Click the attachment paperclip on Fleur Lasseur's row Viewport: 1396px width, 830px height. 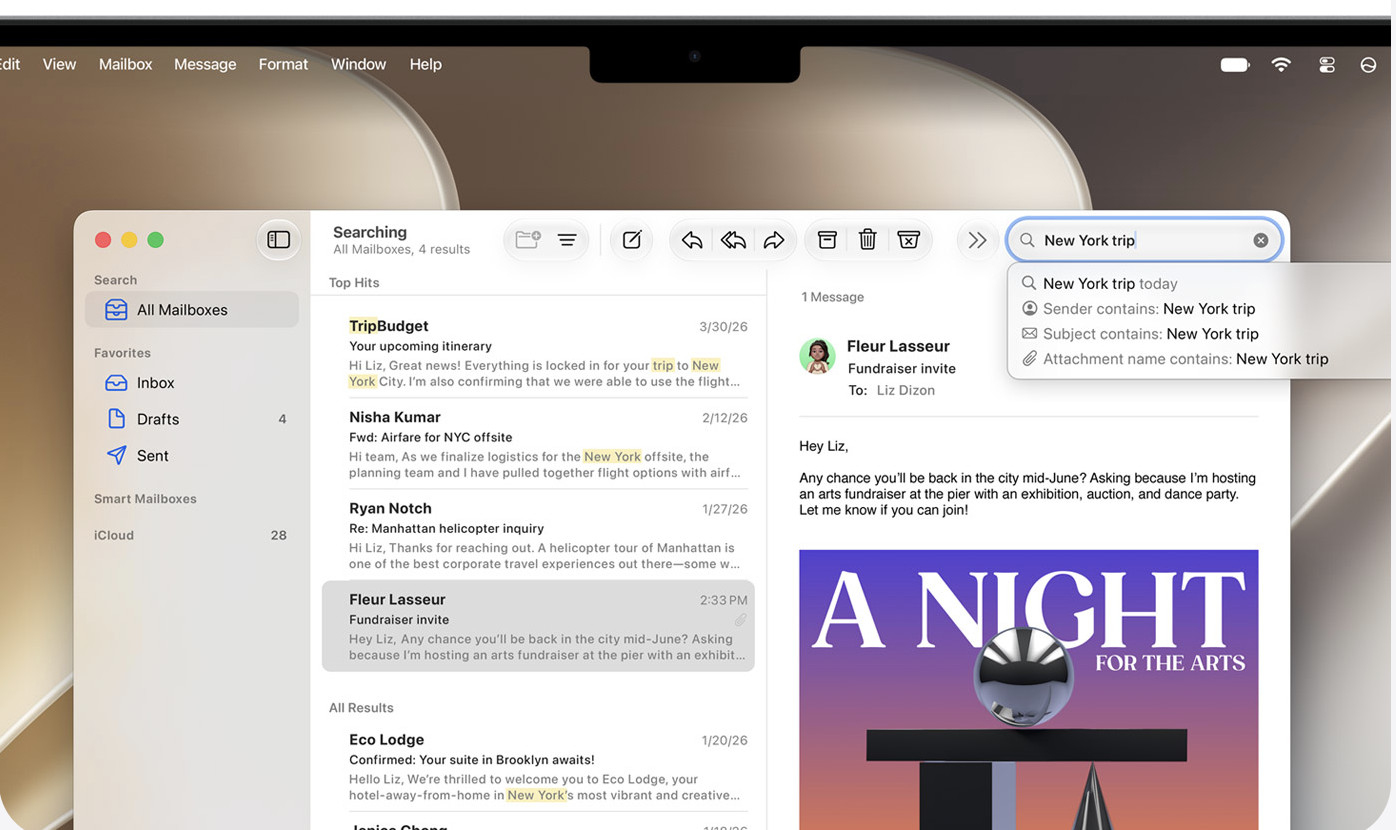pyautogui.click(x=740, y=620)
